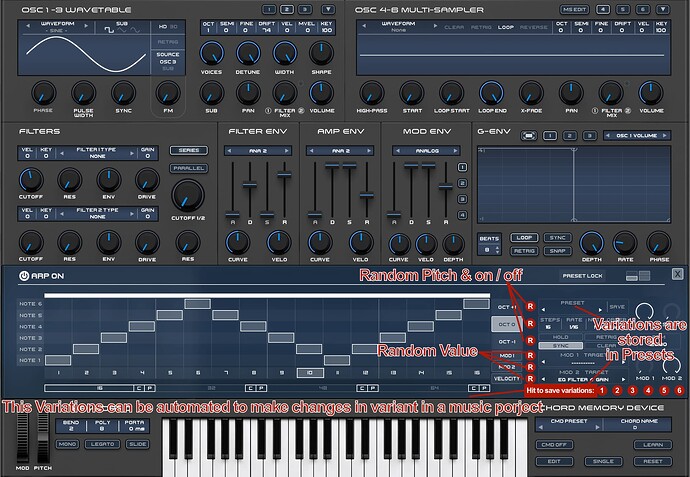
Task: Open arp EQ FILTER GAIN target selector
Action: (583, 379)
